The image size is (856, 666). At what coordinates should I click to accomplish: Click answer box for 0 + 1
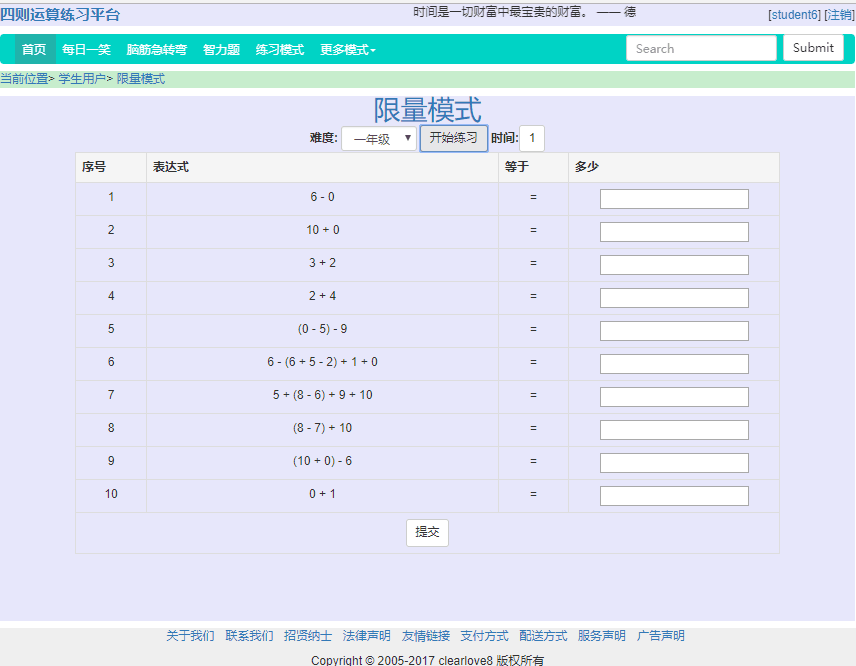[x=674, y=496]
